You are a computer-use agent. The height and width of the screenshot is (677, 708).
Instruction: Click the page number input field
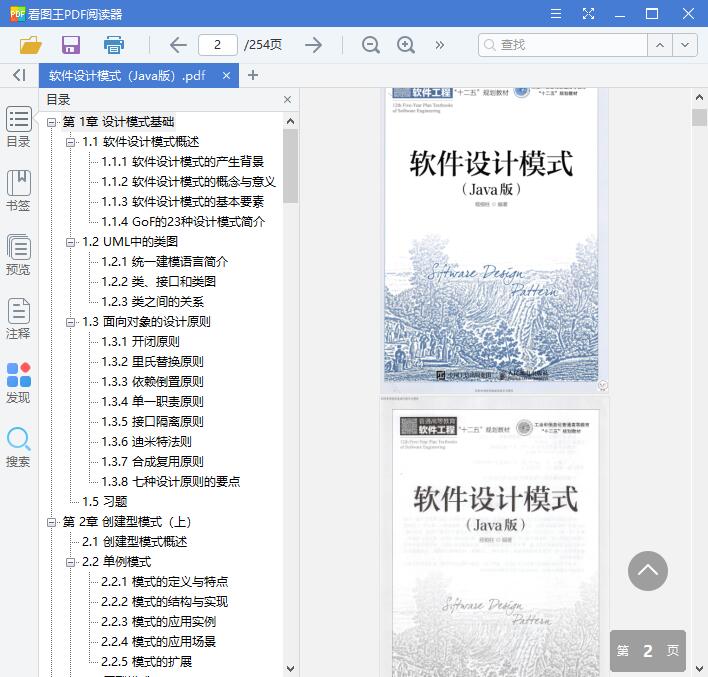click(218, 45)
